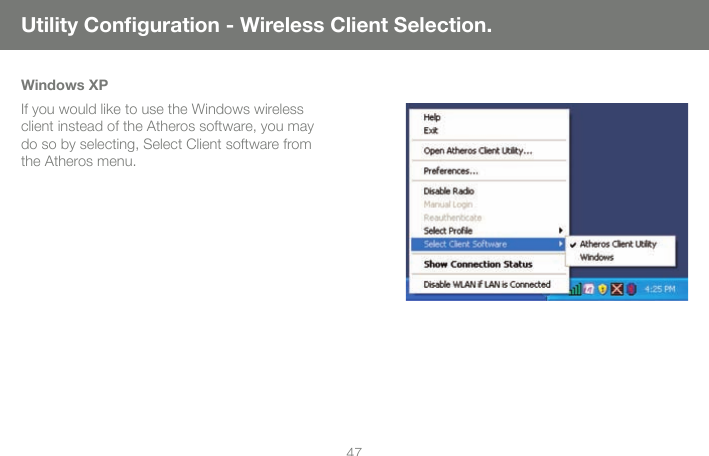Expand the Select Profile submenu
The width and height of the screenshot is (709, 456).
489,231
